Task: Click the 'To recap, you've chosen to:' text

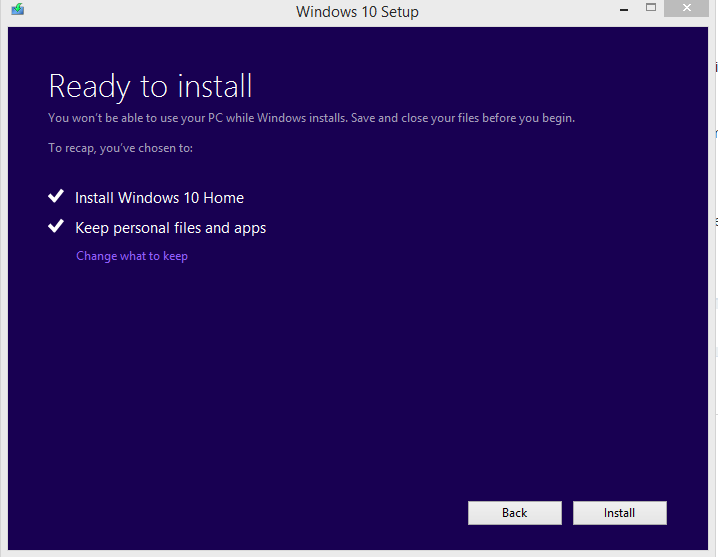Action: tap(120, 148)
